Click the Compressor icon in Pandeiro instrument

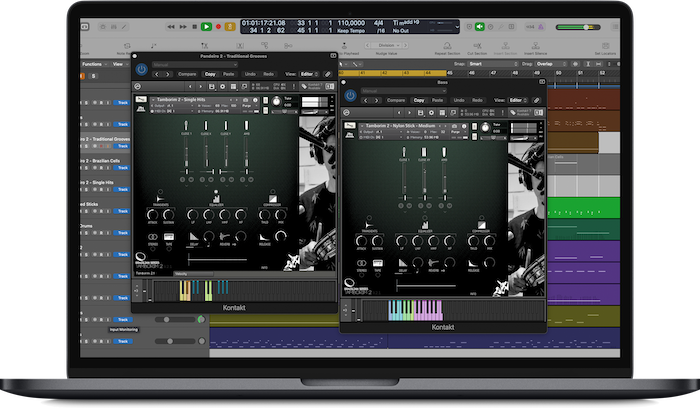[272, 198]
